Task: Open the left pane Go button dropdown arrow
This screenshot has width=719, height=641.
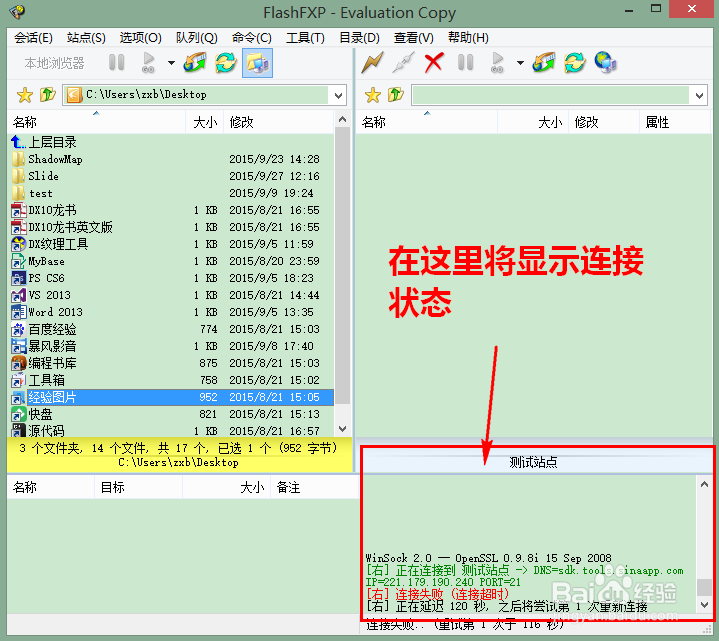Action: click(x=171, y=63)
